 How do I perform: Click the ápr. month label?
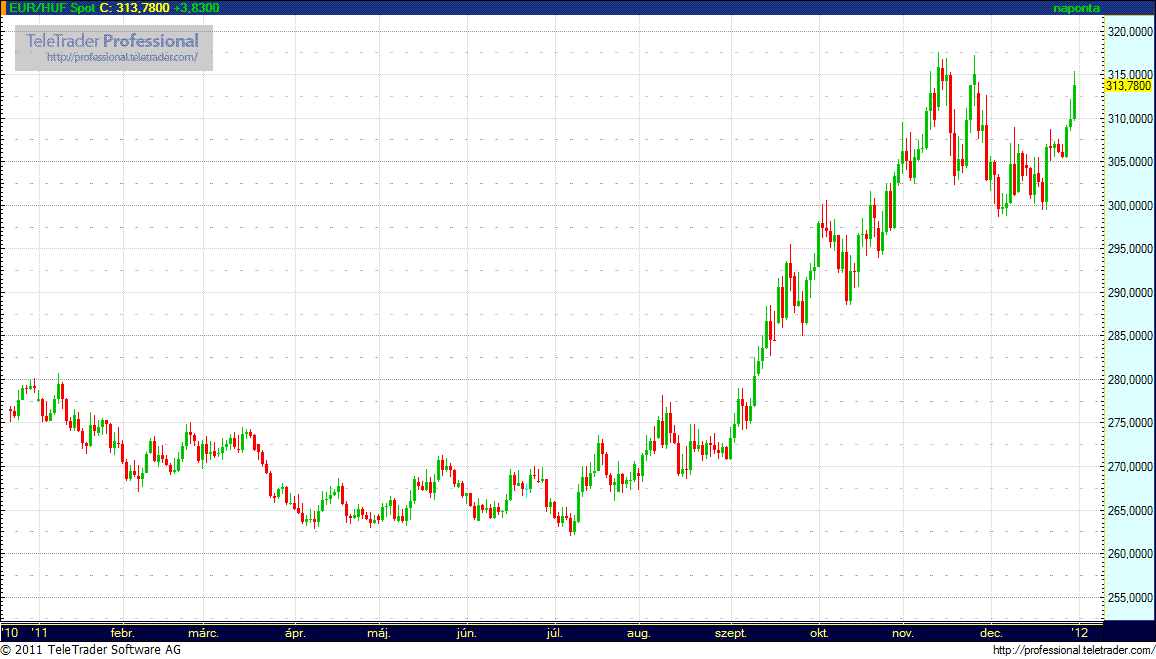pyautogui.click(x=296, y=633)
